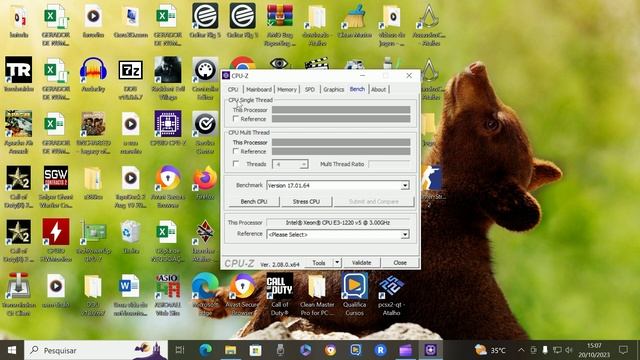
Task: Click the This Processor single thread bar
Action: point(341,110)
